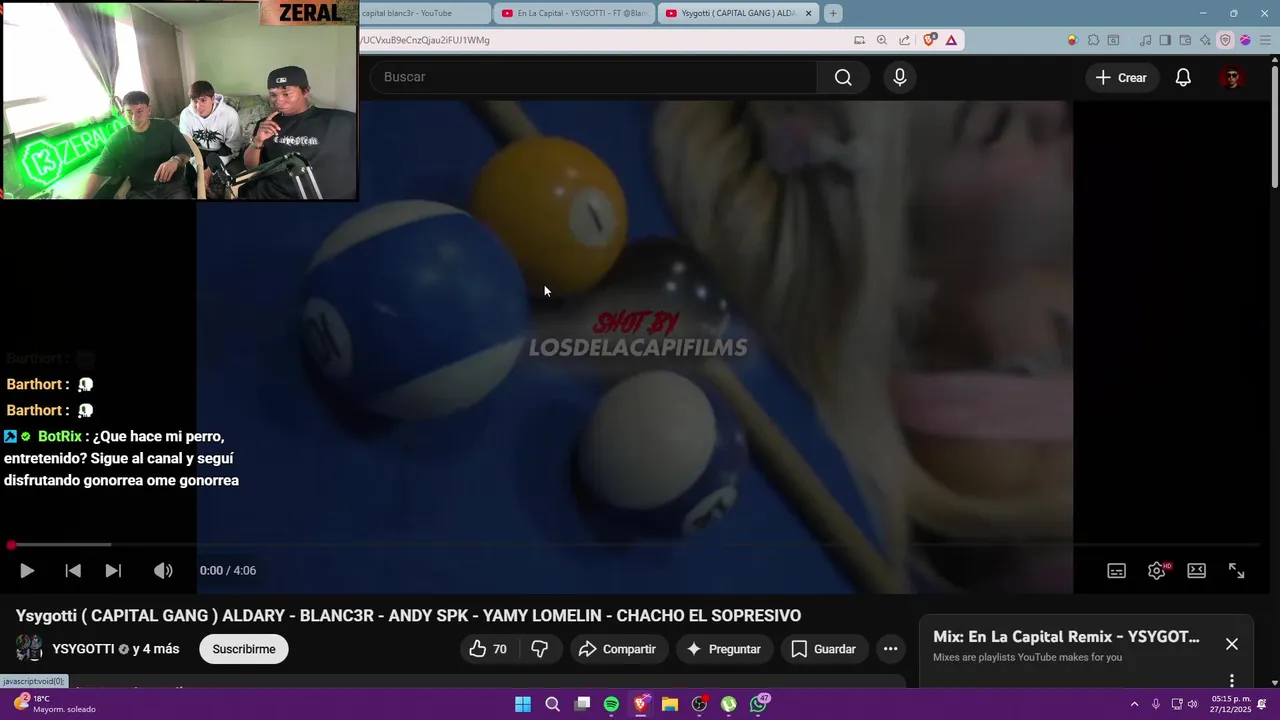Toggle the browser sidebar panel
Viewport: 1280px width, 720px height.
[x=1165, y=40]
